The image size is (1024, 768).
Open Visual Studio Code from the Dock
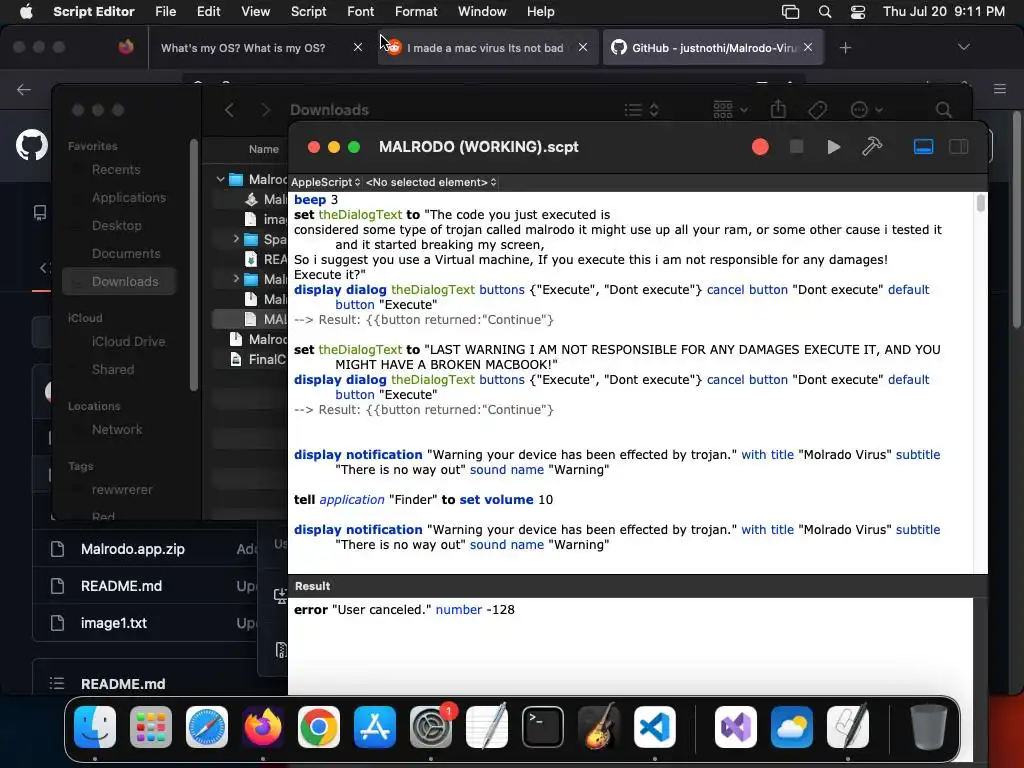pos(655,726)
